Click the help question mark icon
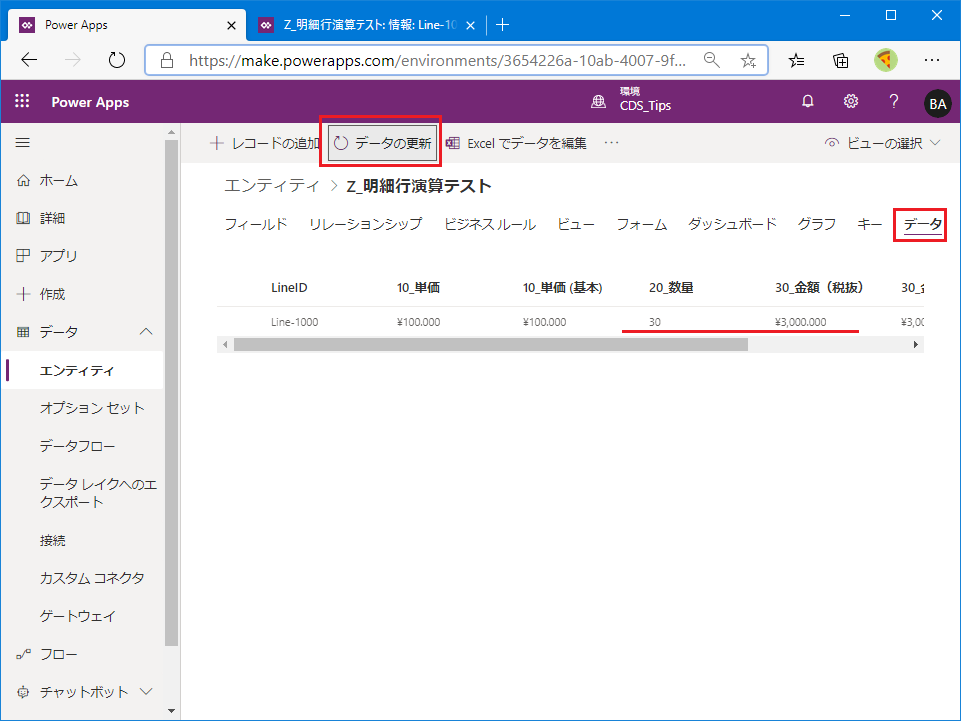The height and width of the screenshot is (721, 961). (894, 102)
